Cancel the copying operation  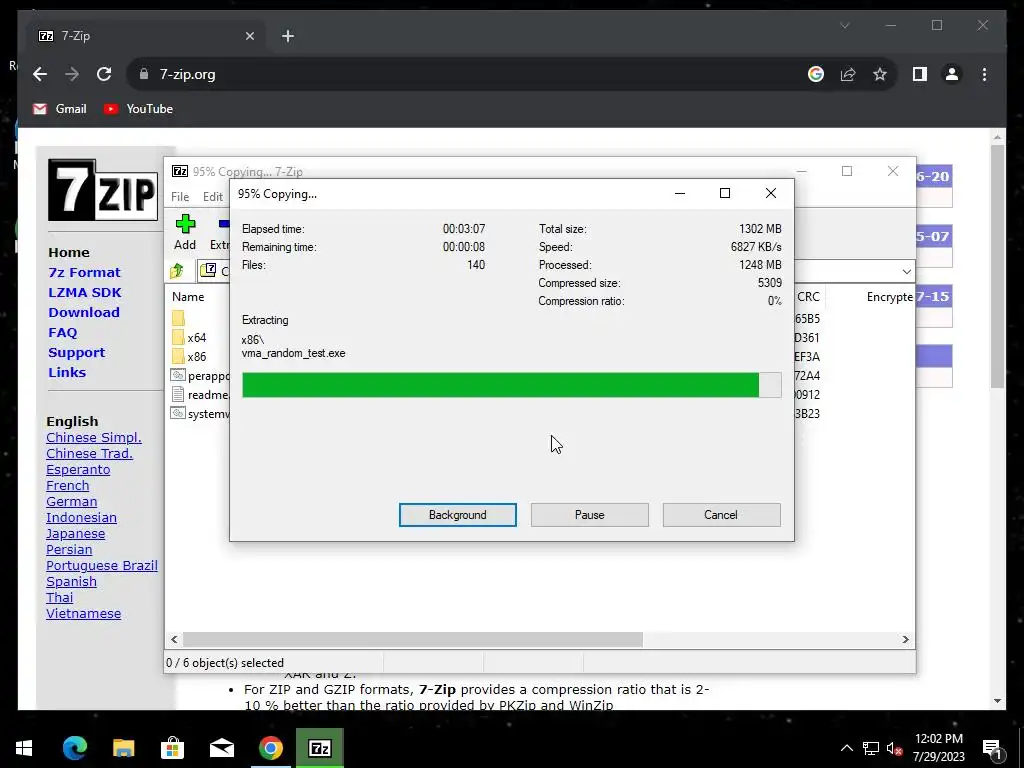721,515
